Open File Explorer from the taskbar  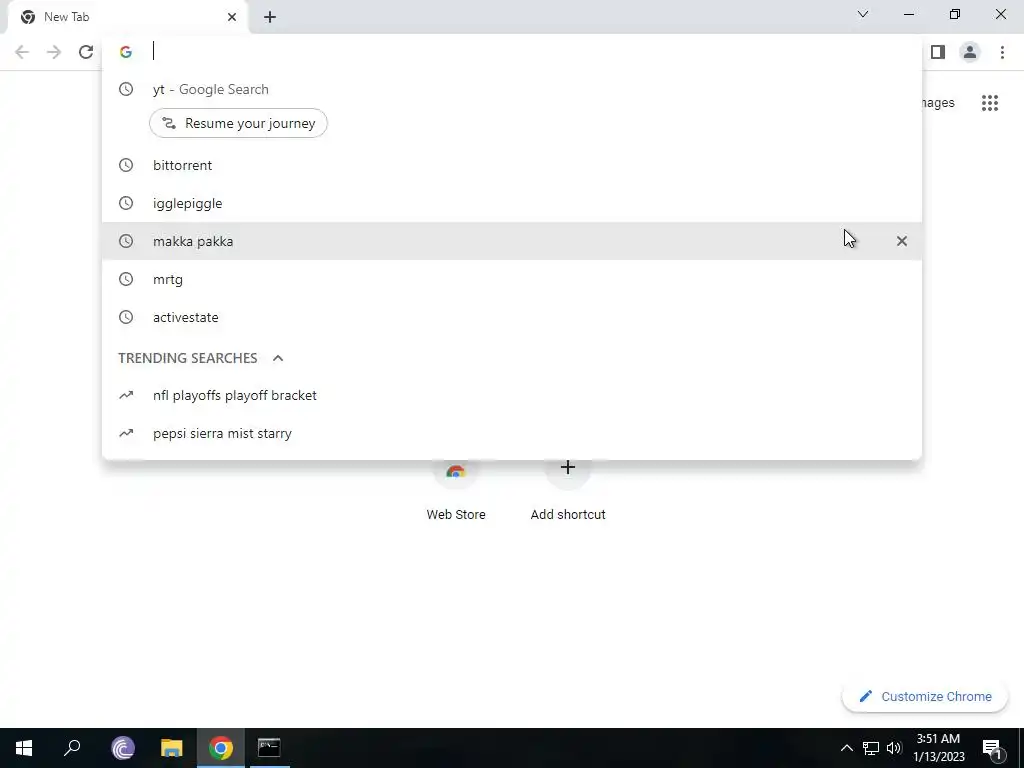pyautogui.click(x=172, y=748)
